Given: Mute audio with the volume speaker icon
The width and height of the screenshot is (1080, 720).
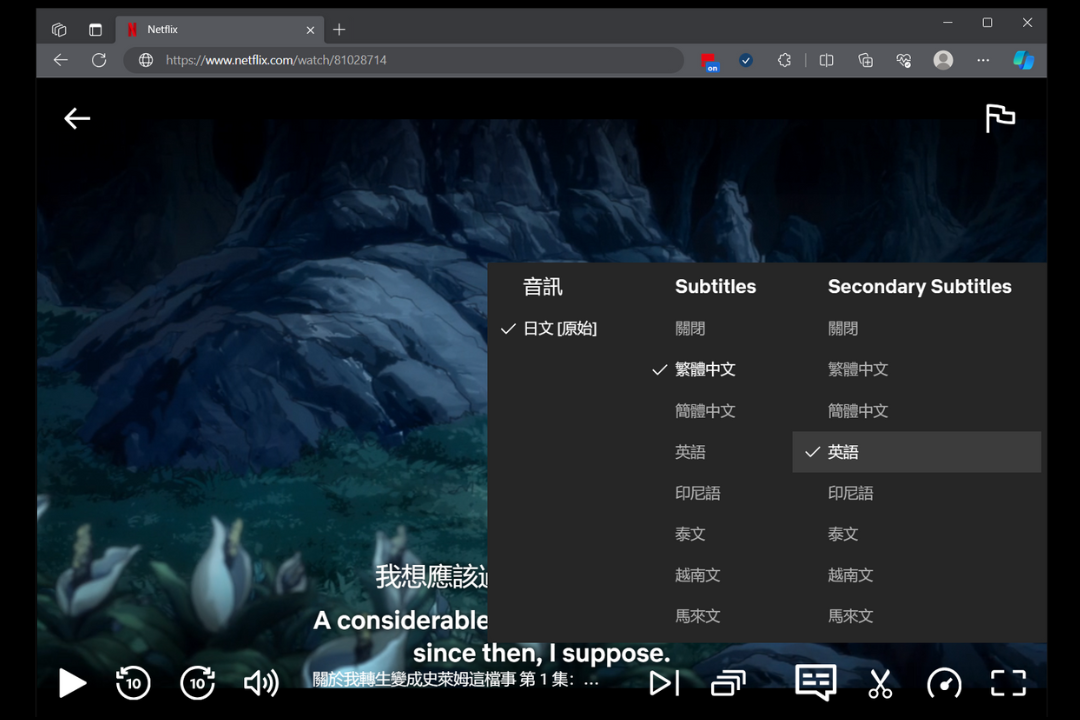Looking at the screenshot, I should 261,683.
